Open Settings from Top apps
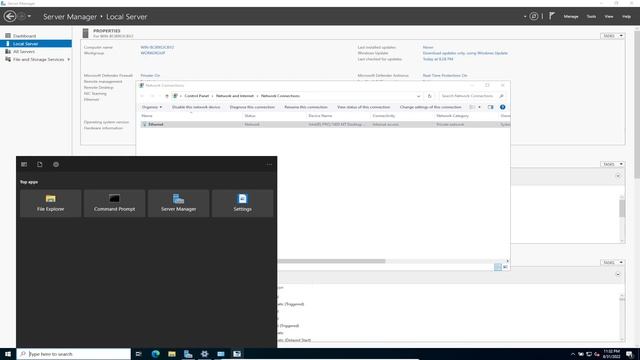This screenshot has height=360, width=640. 242,203
